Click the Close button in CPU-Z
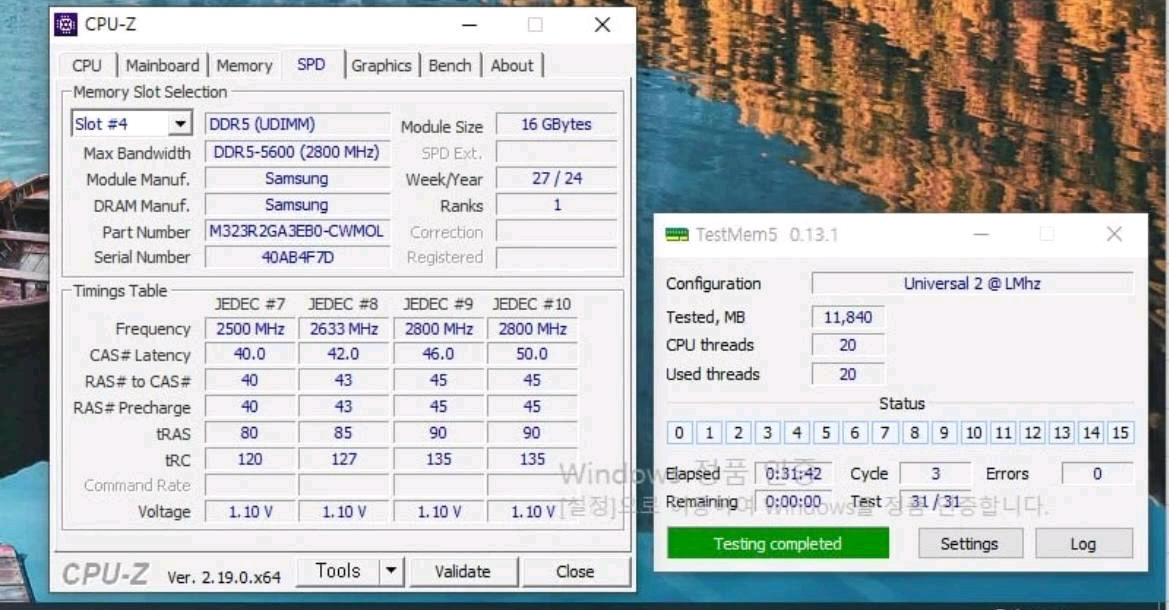 575,572
